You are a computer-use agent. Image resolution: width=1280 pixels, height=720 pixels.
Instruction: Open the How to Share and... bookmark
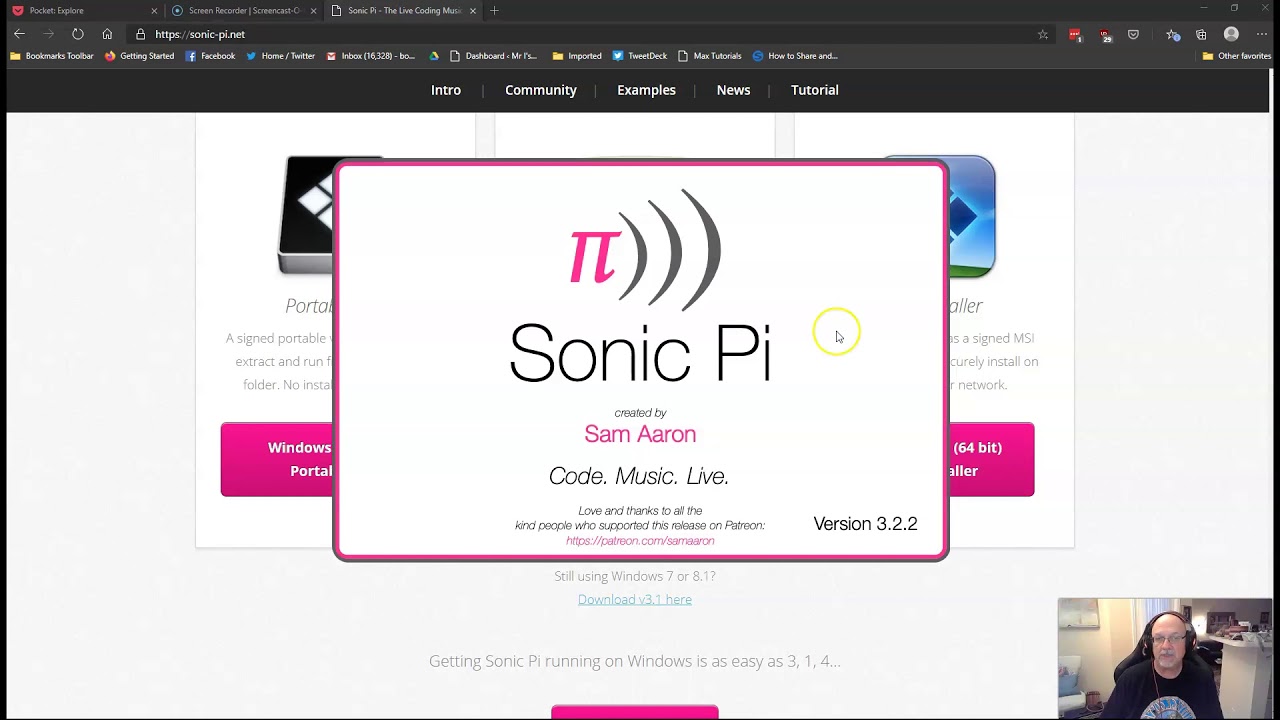[x=795, y=56]
